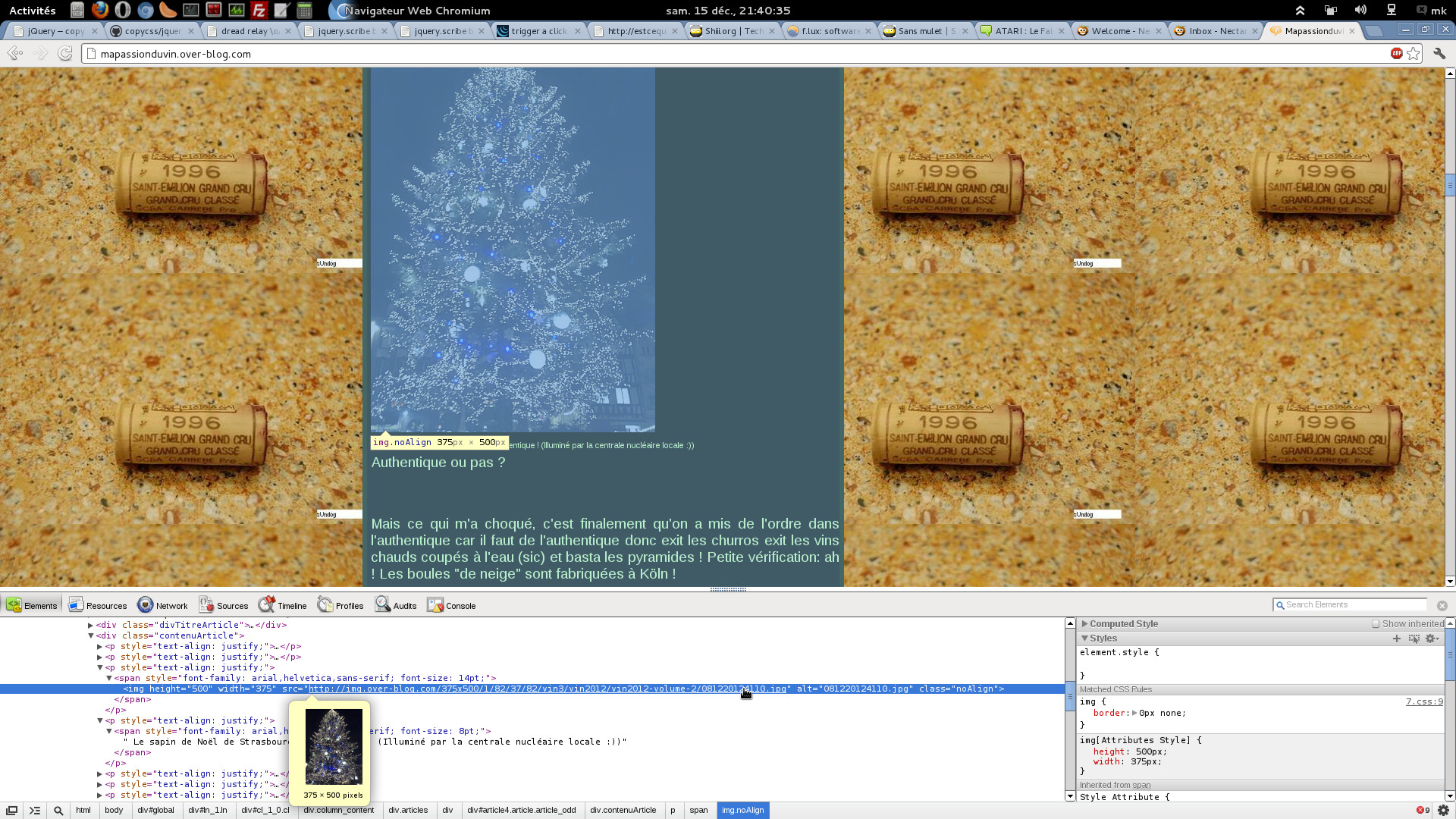This screenshot has width=1456, height=819.
Task: Select div.articles in the breadcrumb bar
Action: 408,811
